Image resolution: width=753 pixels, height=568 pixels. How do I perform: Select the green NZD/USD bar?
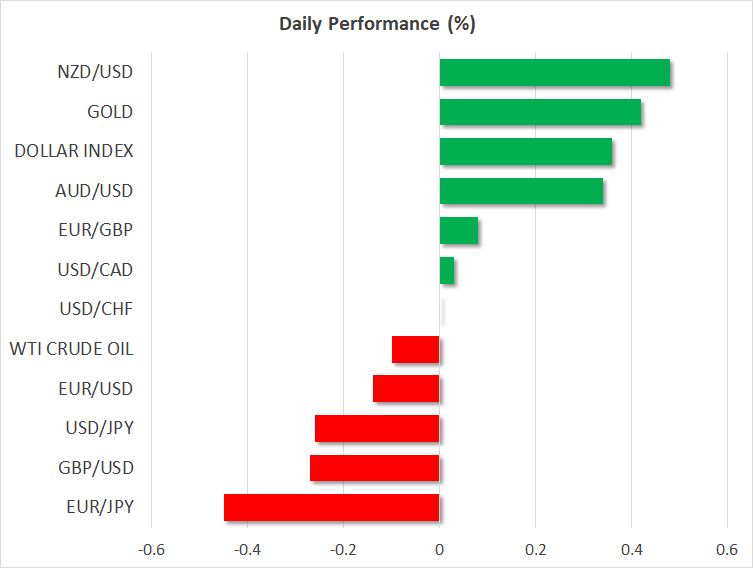tap(554, 73)
